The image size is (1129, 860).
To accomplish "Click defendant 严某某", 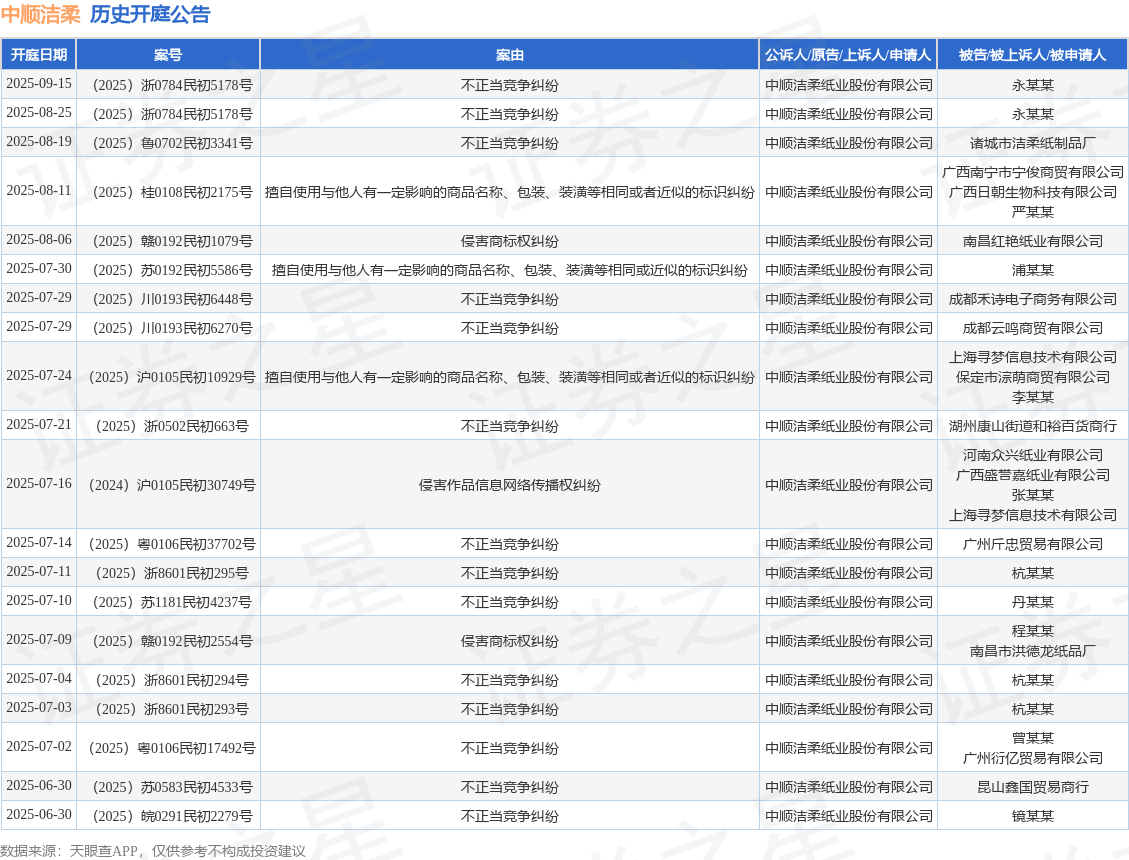I will 1033,212.
